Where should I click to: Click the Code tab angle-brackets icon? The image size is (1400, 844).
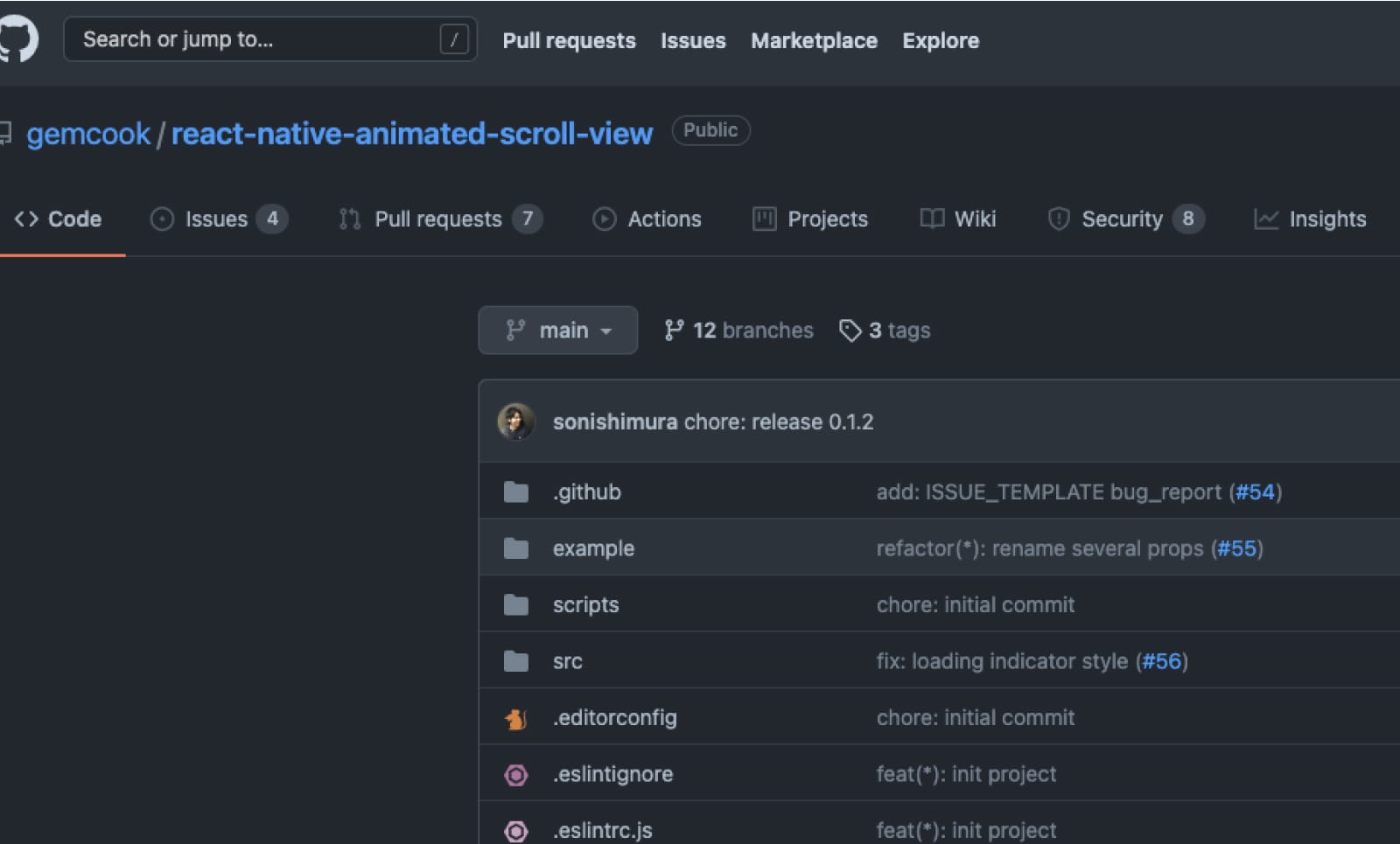(x=26, y=219)
